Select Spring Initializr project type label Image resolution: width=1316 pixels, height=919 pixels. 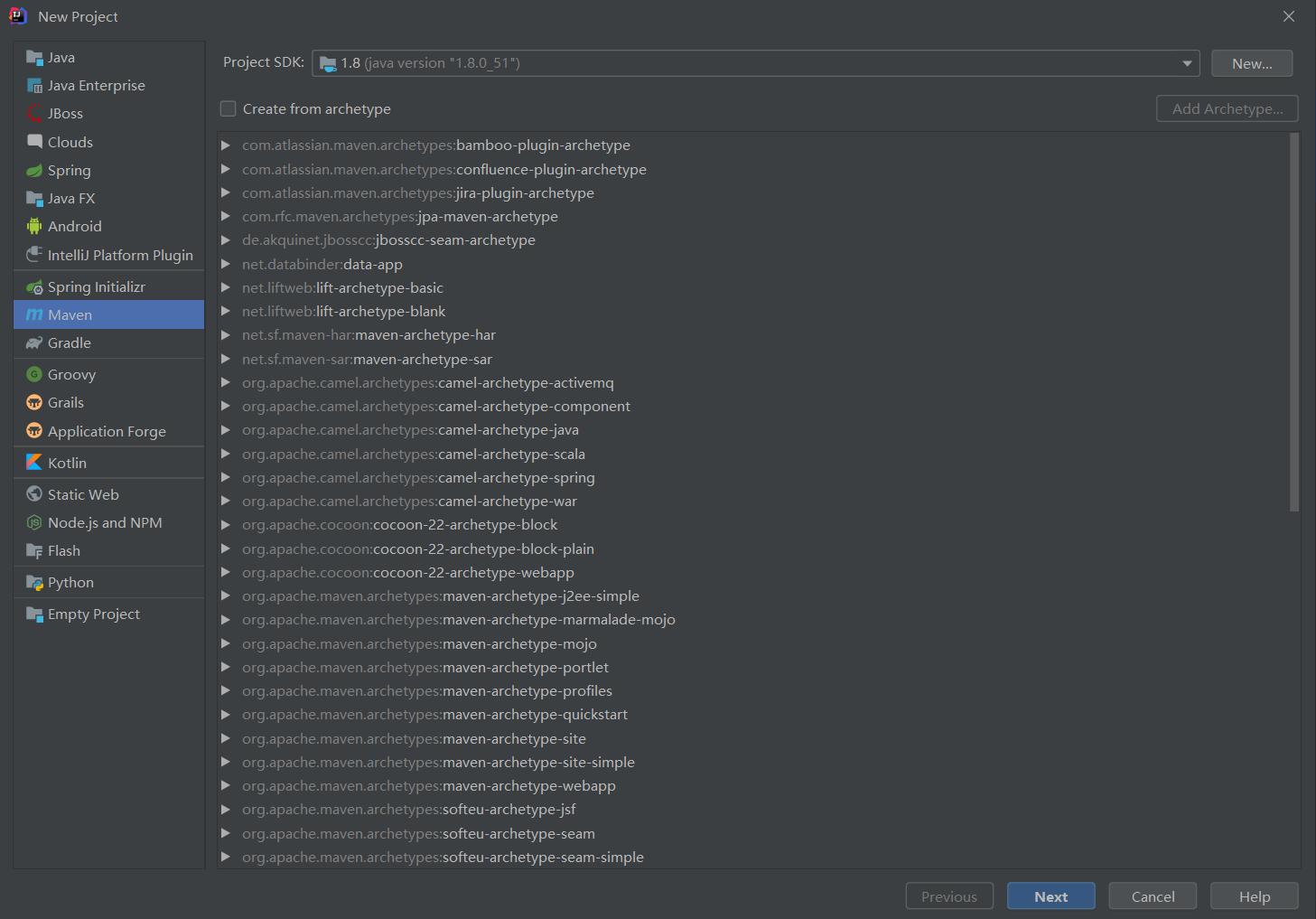click(97, 287)
